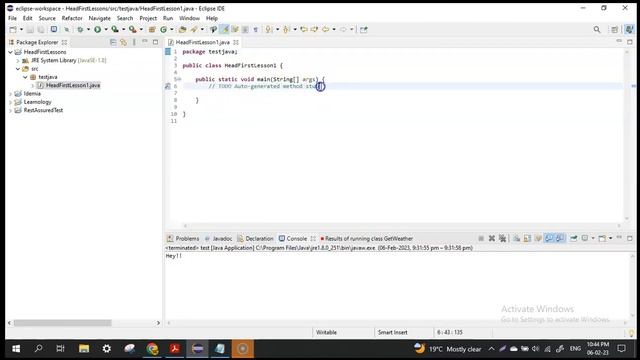Screen dimensions: 640x360
Task: Expand the JRE System Library node
Action: pyautogui.click(x=18, y=60)
